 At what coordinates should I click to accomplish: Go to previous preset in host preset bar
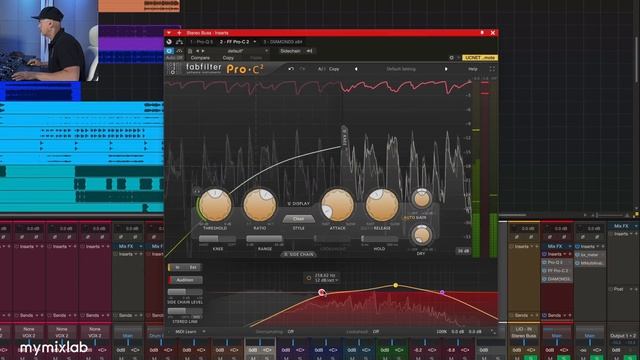click(x=198, y=51)
